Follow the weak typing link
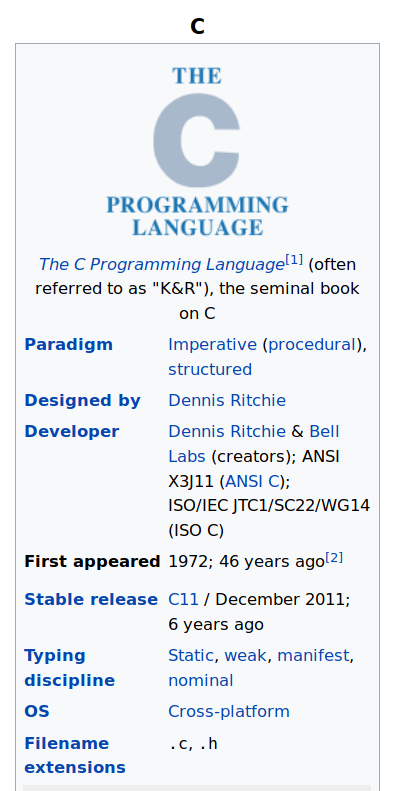397x791 pixels. (x=245, y=655)
